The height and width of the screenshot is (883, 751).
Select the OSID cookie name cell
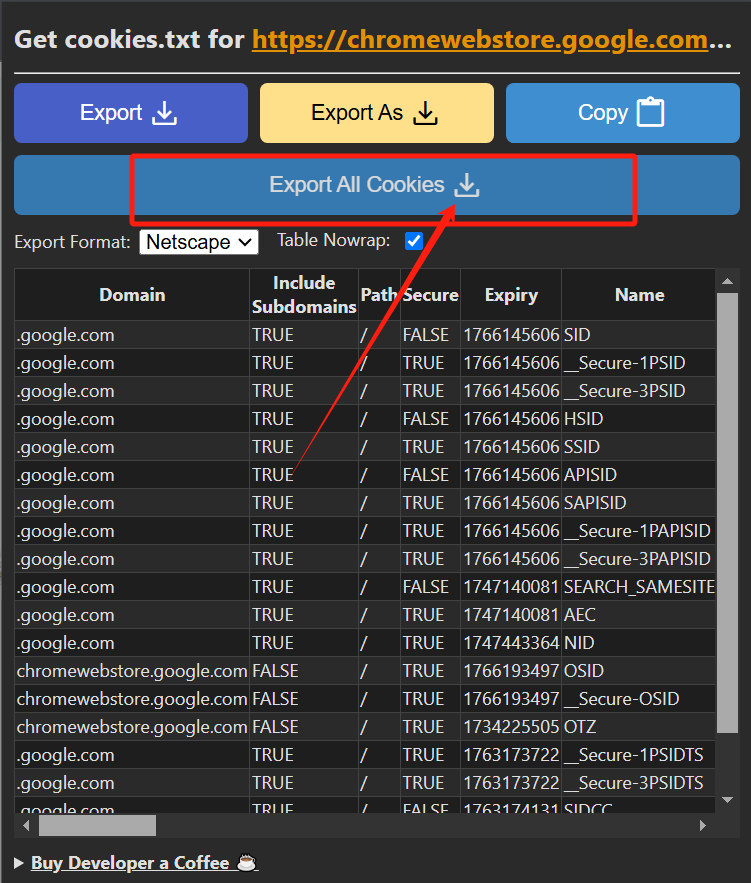tap(639, 671)
